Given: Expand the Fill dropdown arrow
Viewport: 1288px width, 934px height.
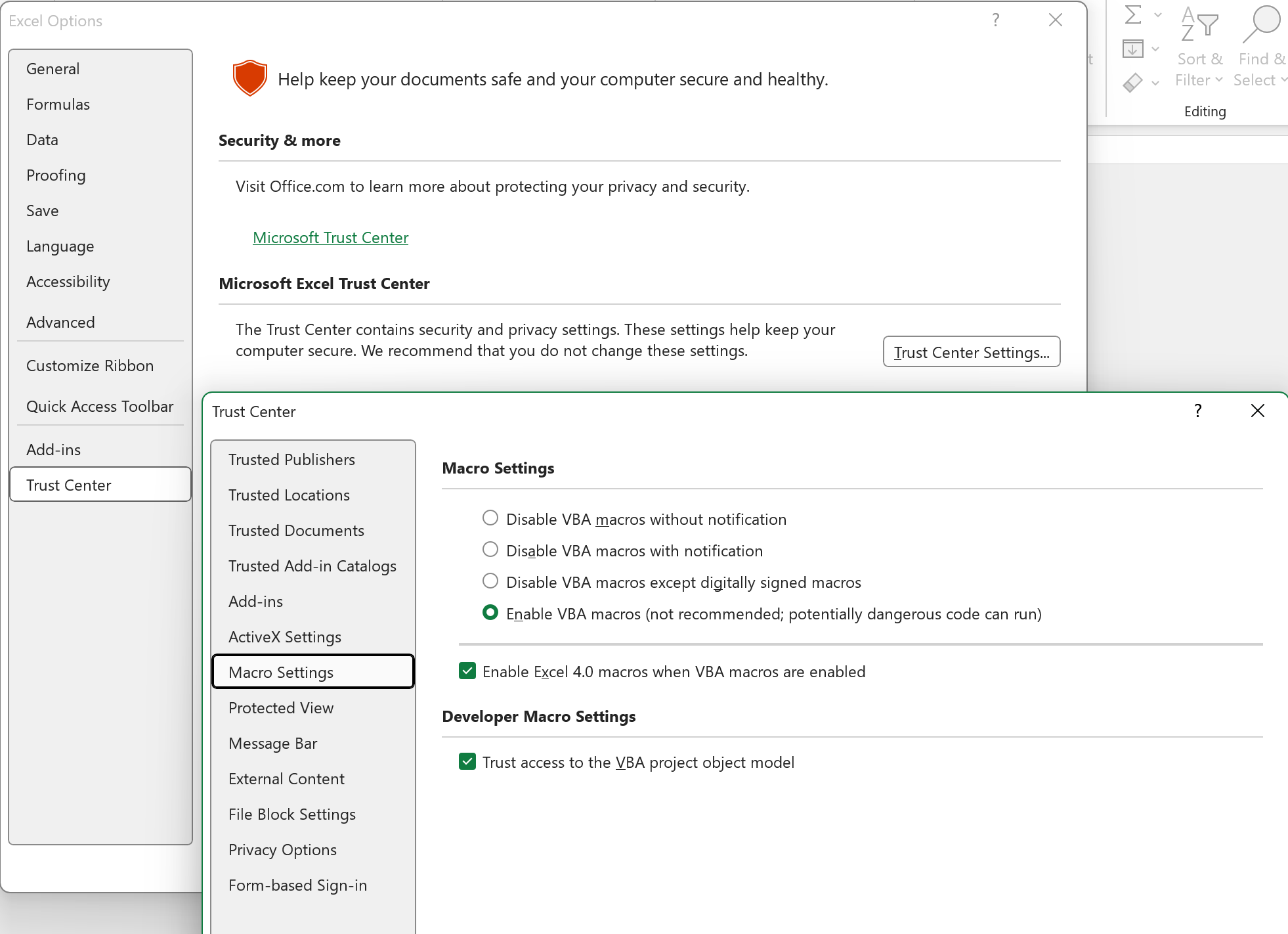Looking at the screenshot, I should 1155,49.
